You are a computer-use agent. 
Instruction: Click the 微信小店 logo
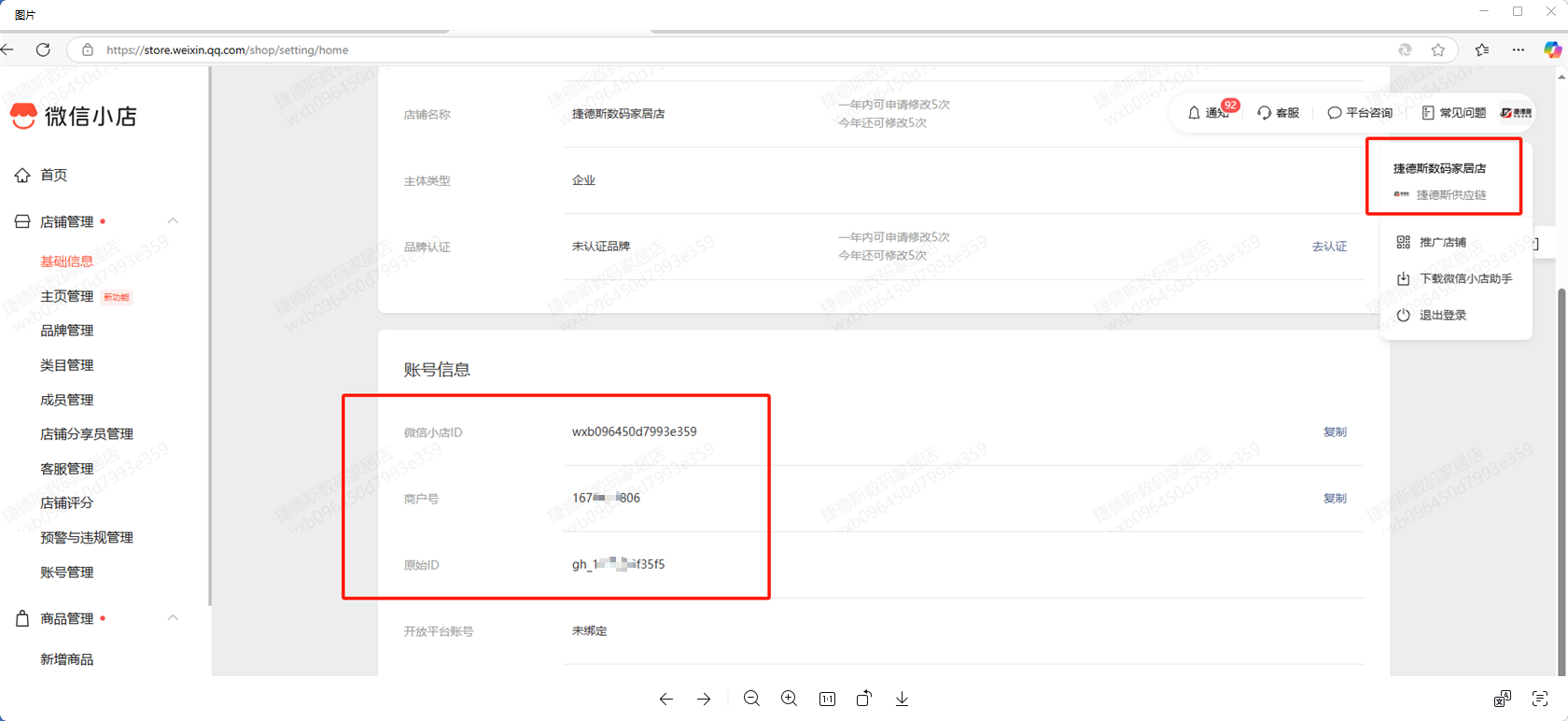[x=74, y=116]
